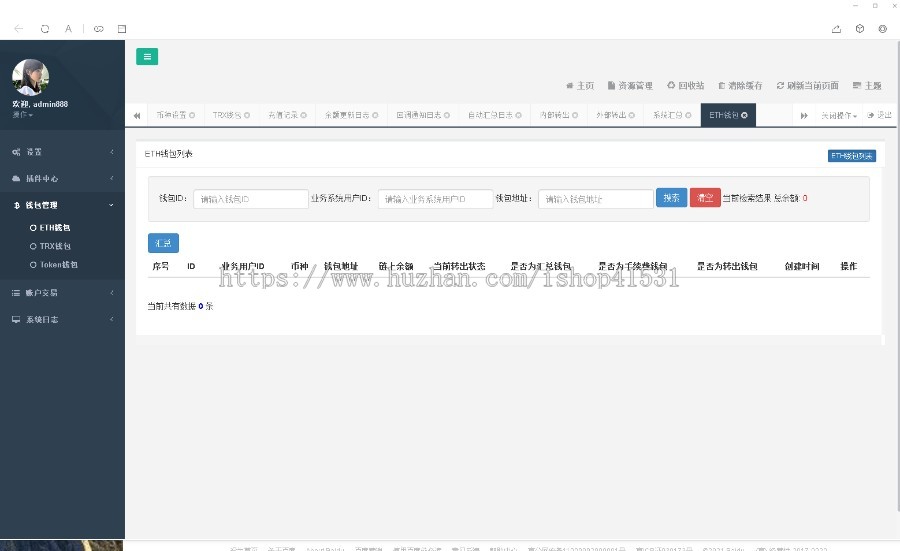Click 清除缓存 clear cache

[x=740, y=86]
